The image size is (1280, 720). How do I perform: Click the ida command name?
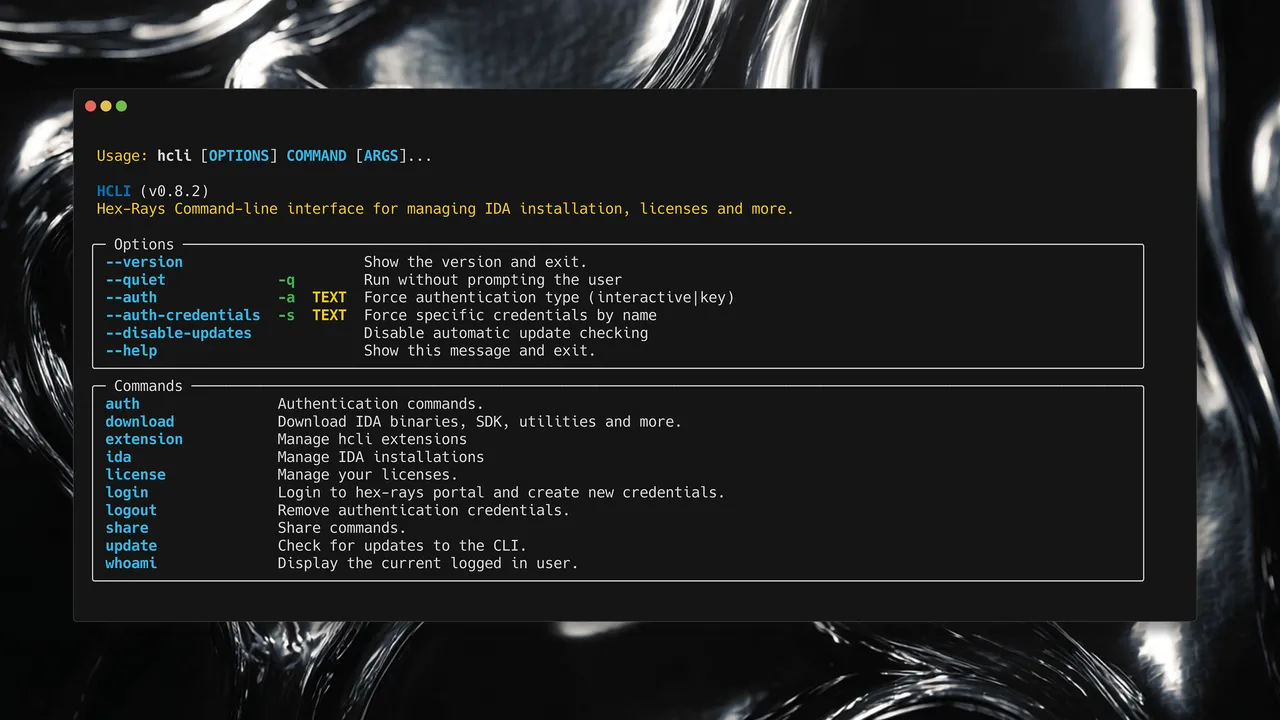(118, 457)
